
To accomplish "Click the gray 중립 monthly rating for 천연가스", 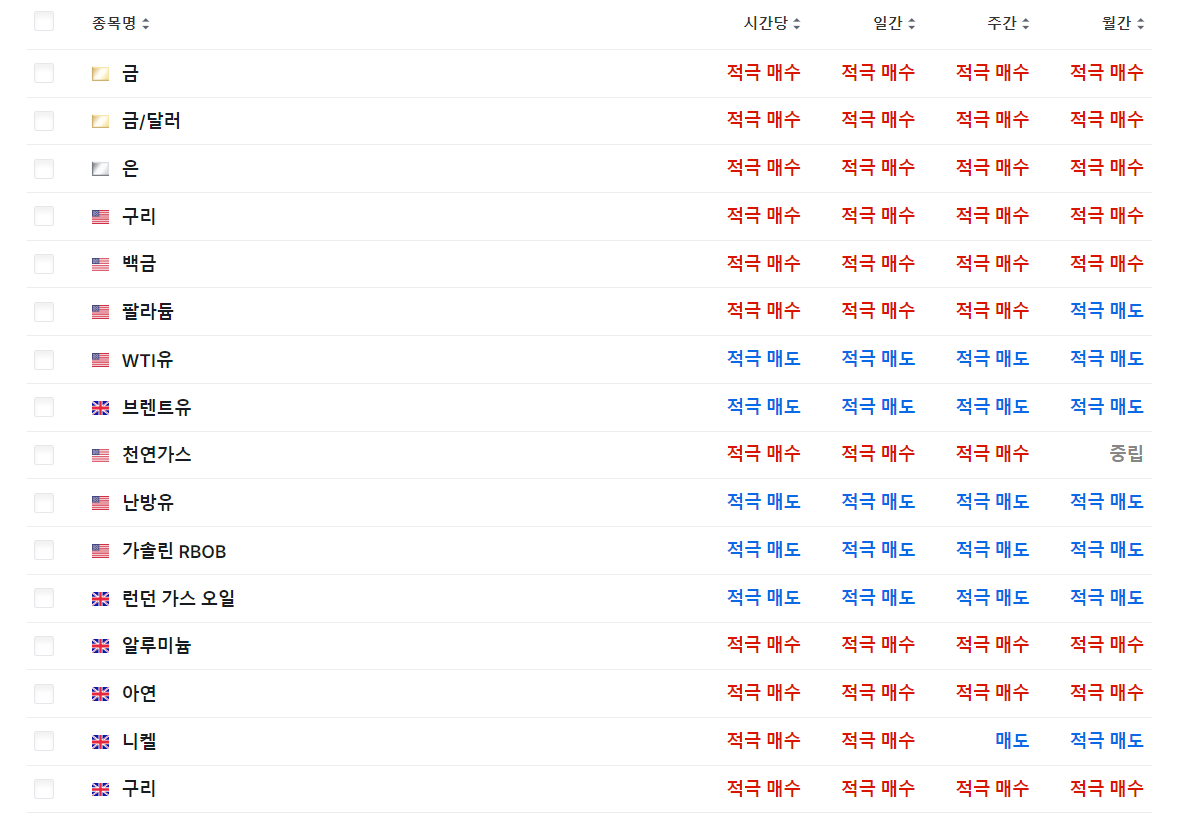I will point(1126,454).
